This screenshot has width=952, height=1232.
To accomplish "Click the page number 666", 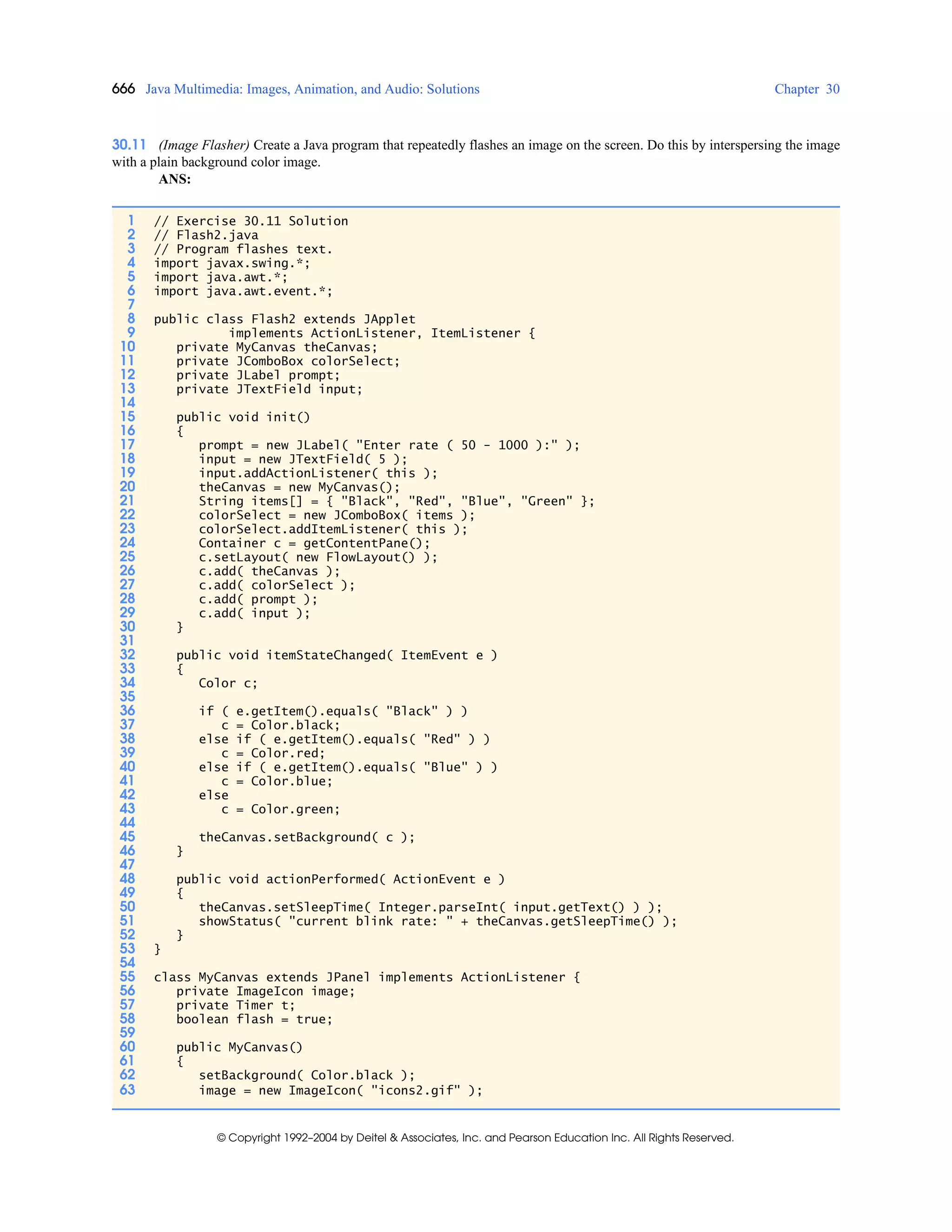I will click(123, 89).
